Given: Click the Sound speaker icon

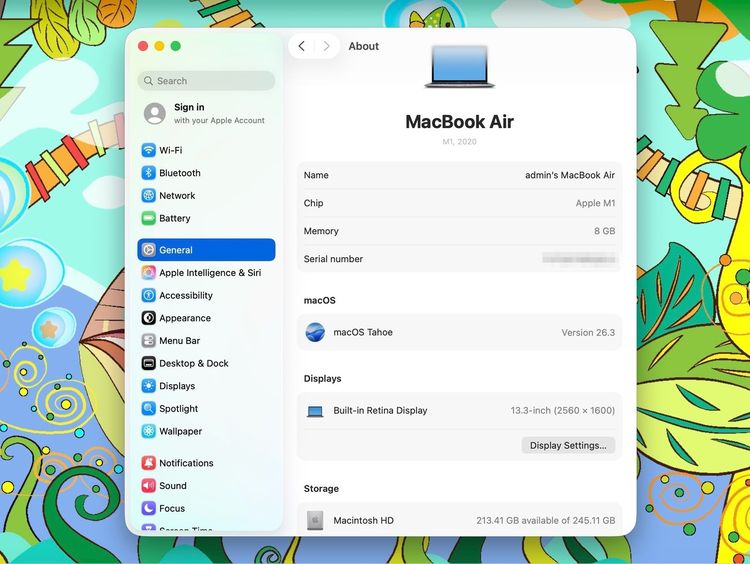Looking at the screenshot, I should (x=149, y=486).
